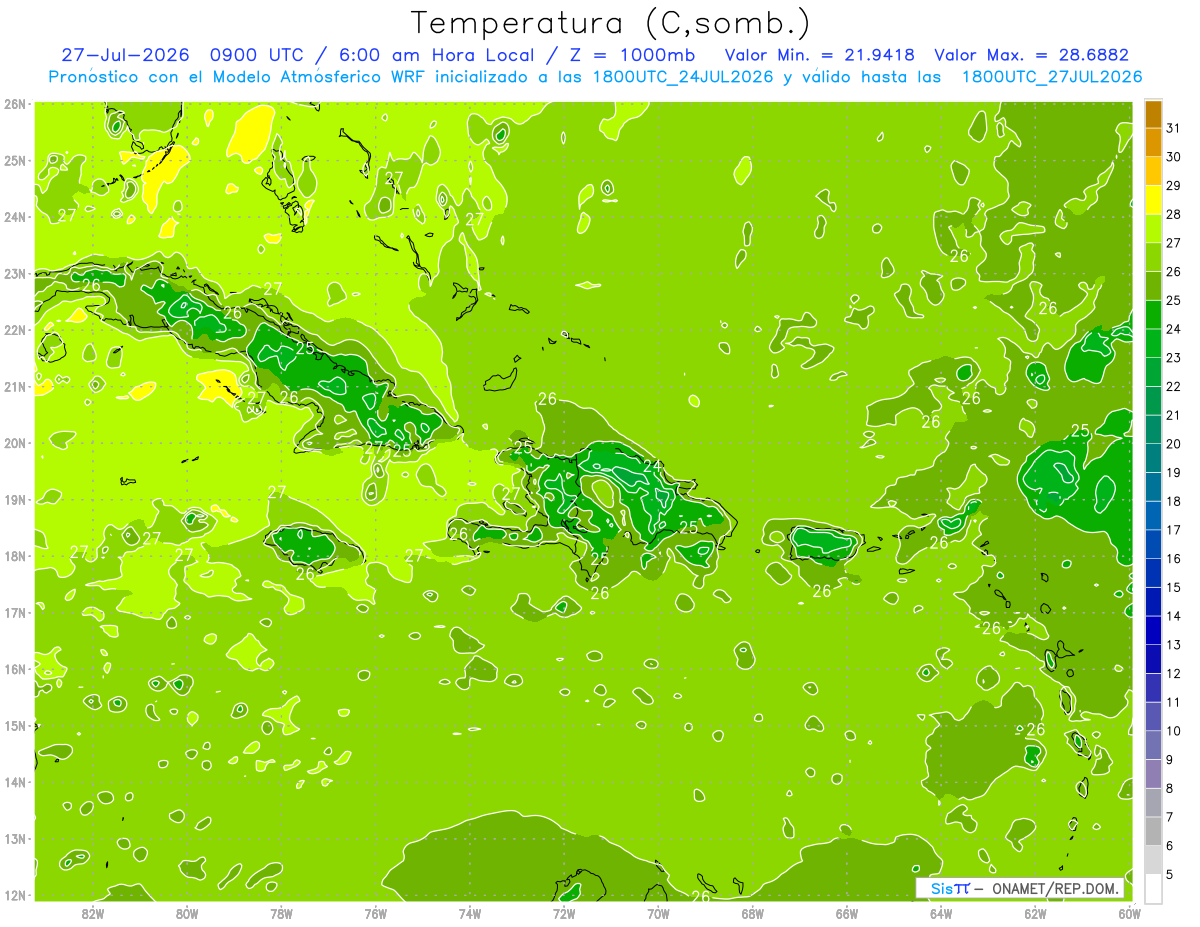Click the '62W' longitude axis label
Viewport: 1200px width, 927px height.
[1035, 913]
